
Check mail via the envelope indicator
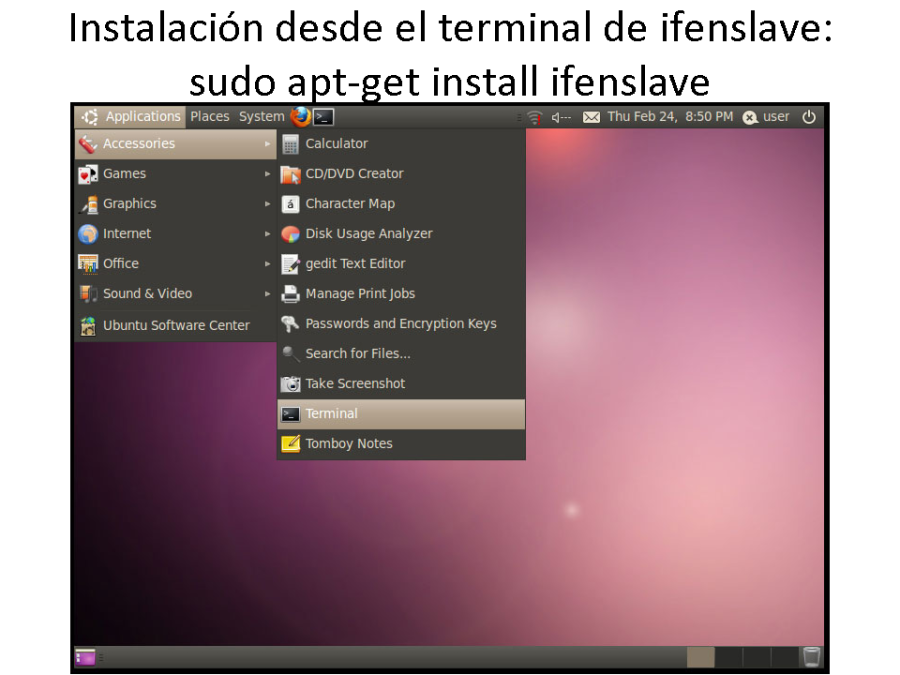click(591, 116)
